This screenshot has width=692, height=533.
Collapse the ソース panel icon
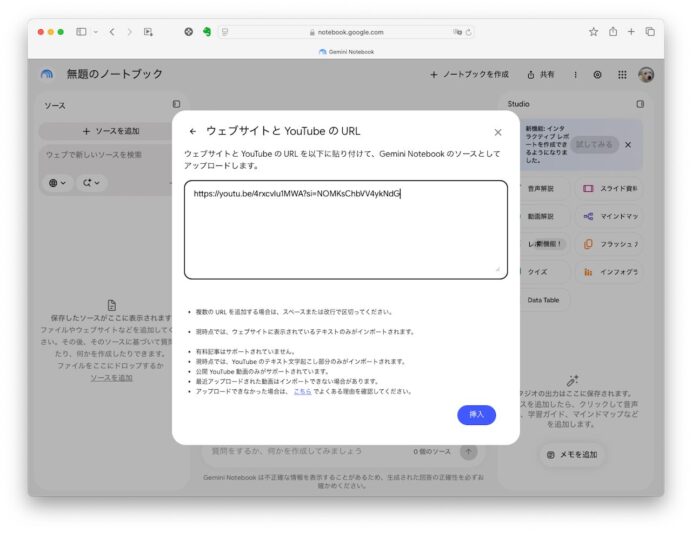point(177,104)
